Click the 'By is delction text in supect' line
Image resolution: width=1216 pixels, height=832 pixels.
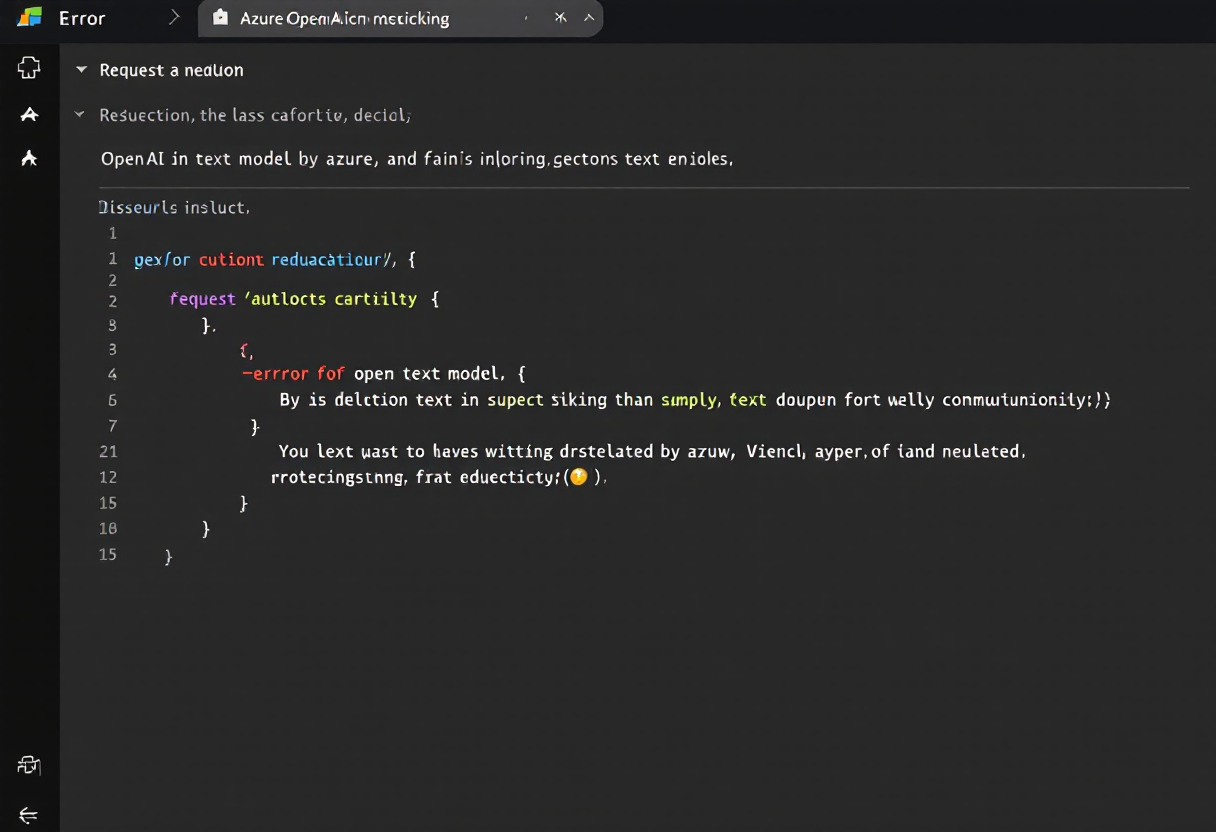(695, 400)
